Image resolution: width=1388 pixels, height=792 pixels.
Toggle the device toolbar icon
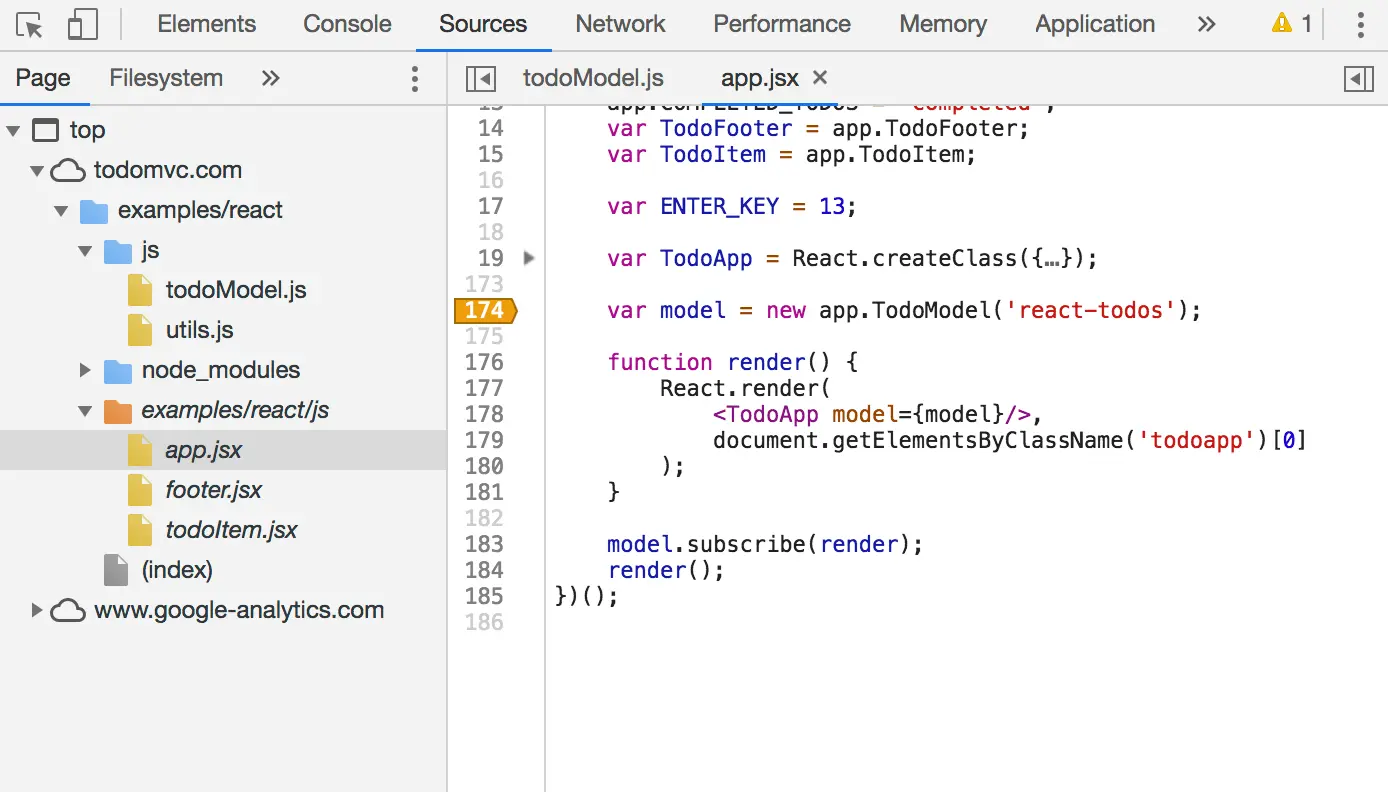82,24
